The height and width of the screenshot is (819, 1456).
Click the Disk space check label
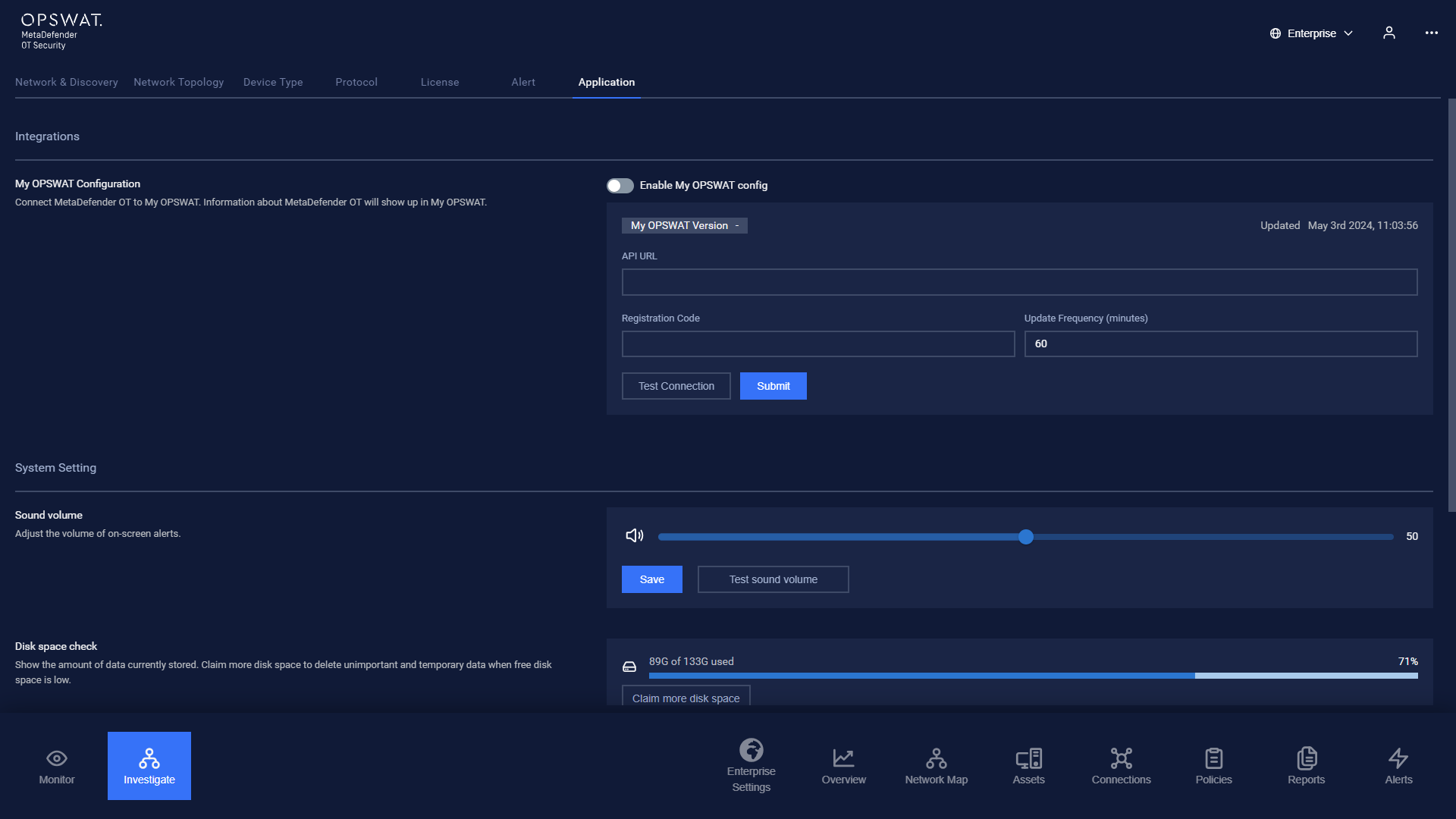pyautogui.click(x=56, y=646)
